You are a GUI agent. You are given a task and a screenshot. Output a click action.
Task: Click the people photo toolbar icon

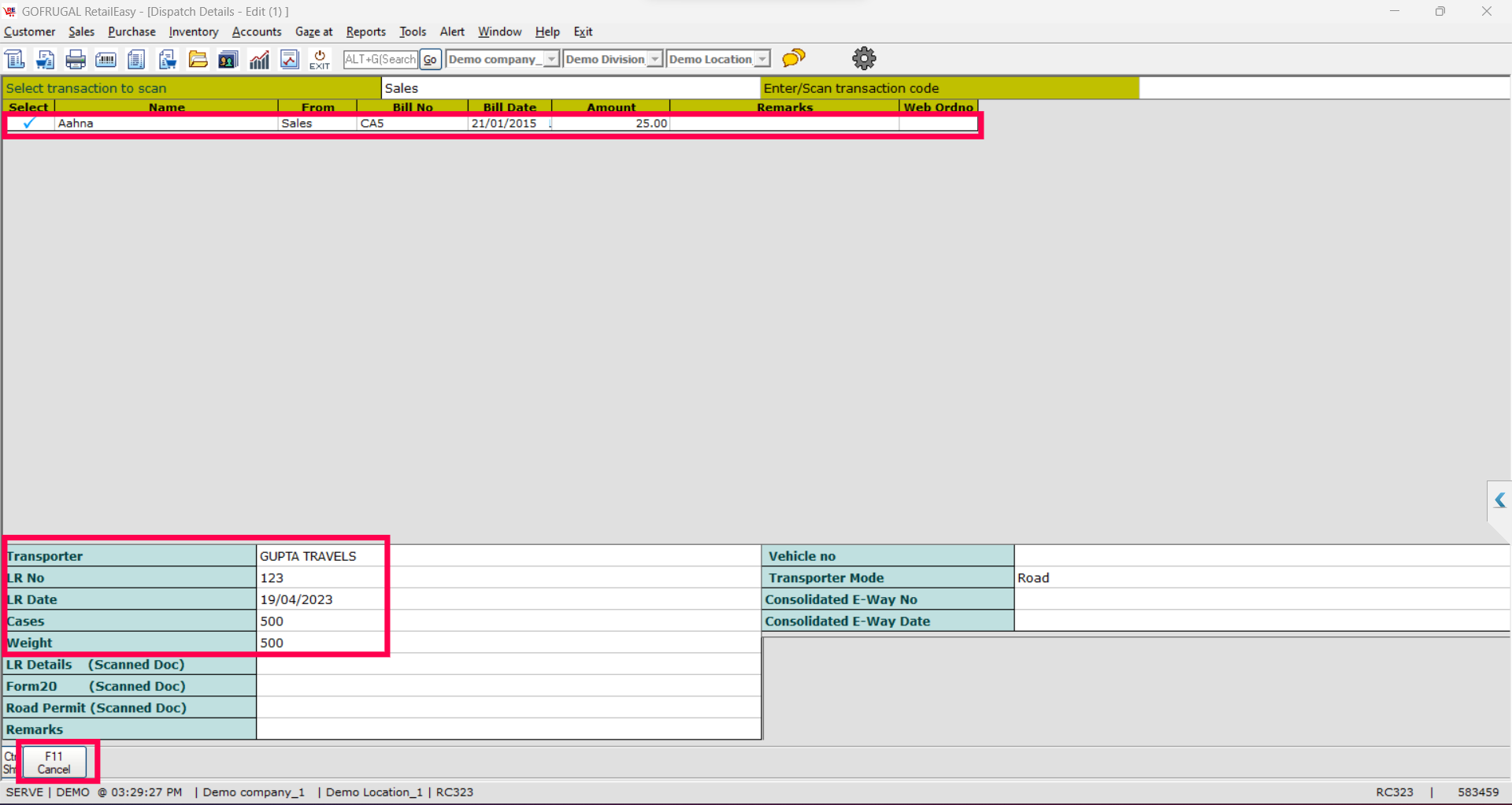pos(228,59)
